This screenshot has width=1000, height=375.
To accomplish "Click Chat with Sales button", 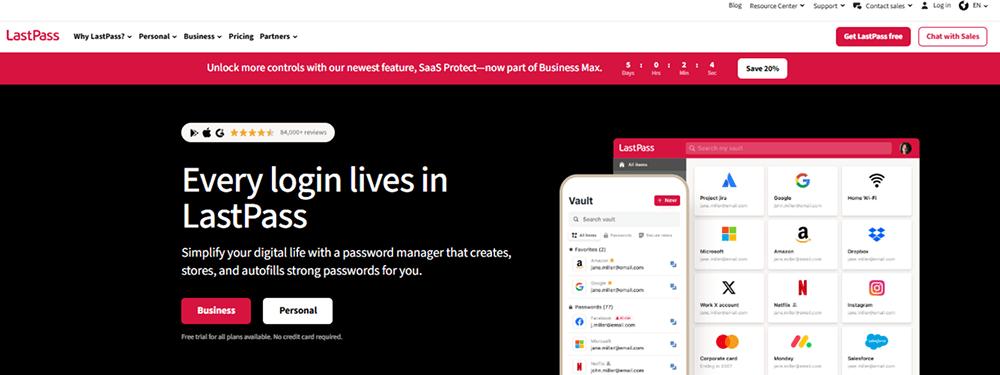I will (x=952, y=36).
